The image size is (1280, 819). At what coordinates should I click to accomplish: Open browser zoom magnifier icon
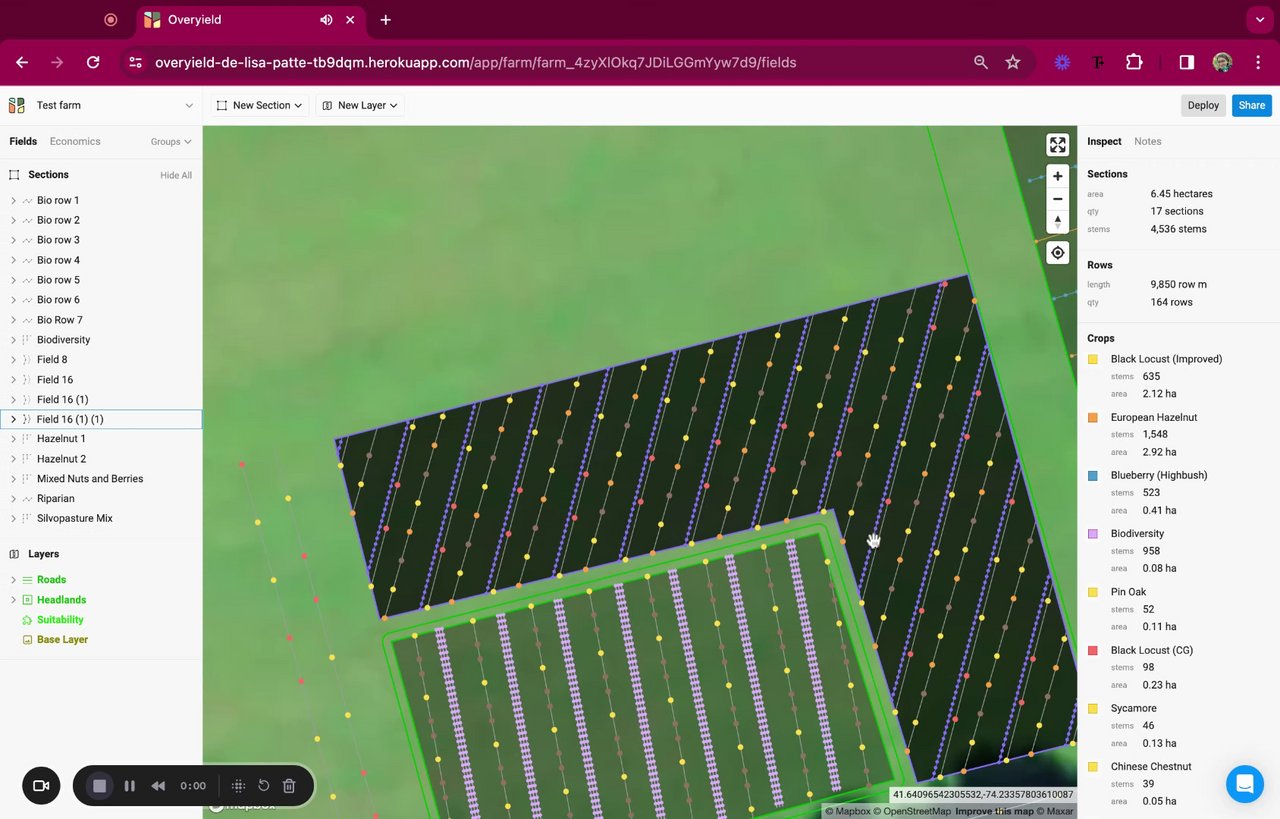(x=981, y=62)
